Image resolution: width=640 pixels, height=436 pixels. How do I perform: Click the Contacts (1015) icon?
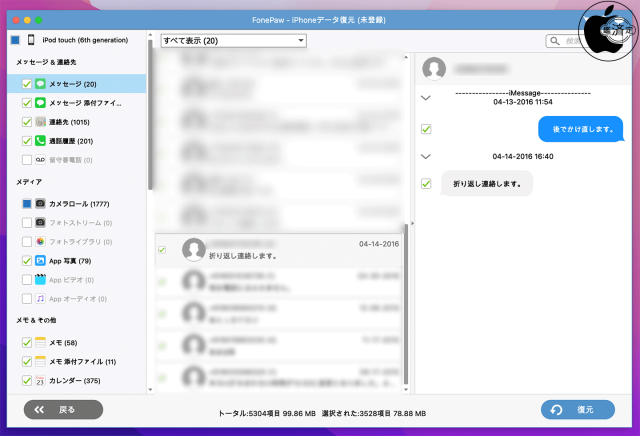pos(40,122)
